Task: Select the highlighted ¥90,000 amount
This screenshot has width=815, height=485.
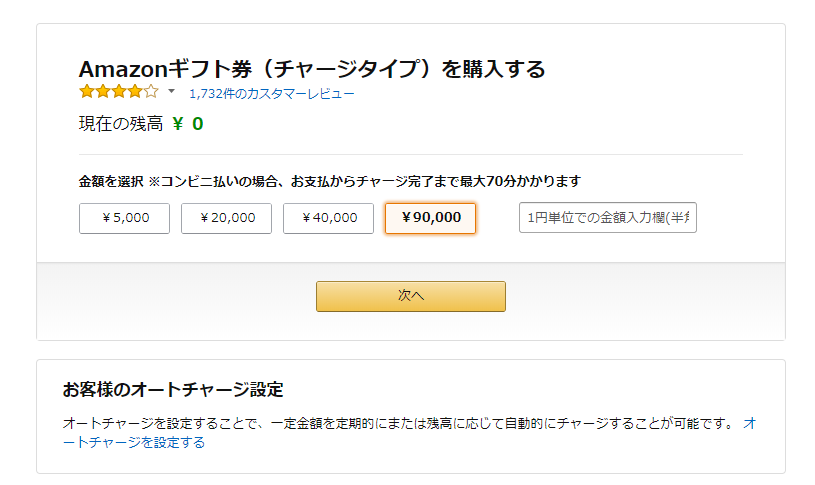Action: click(x=430, y=218)
